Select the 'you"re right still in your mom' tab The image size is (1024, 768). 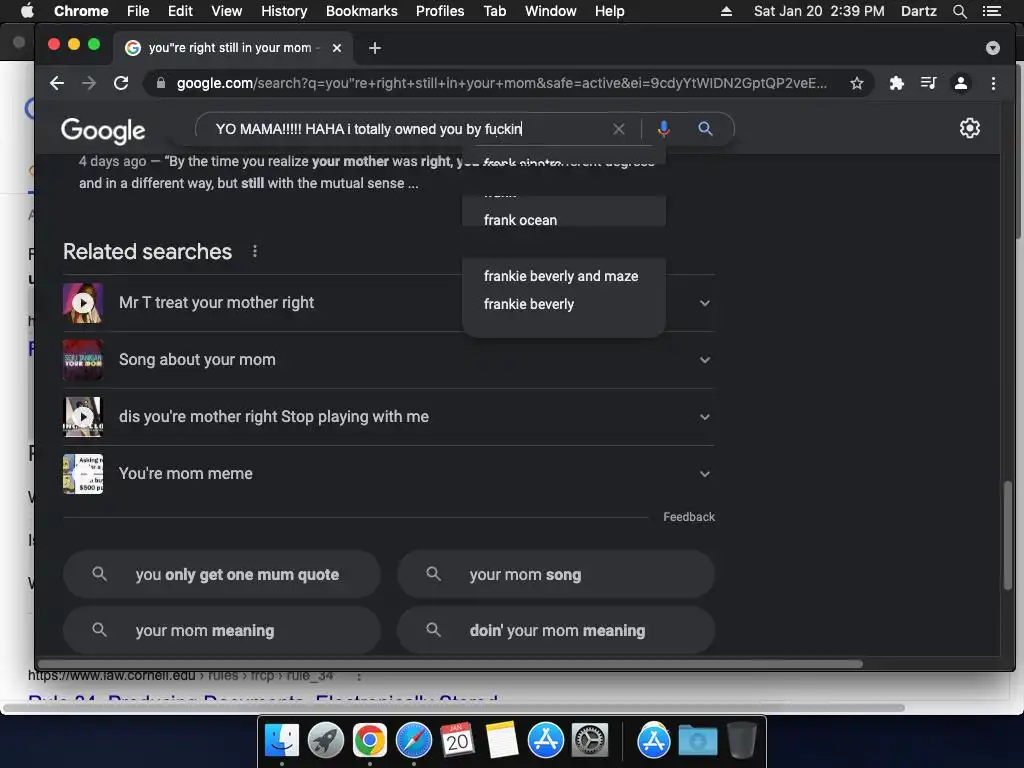click(x=232, y=48)
